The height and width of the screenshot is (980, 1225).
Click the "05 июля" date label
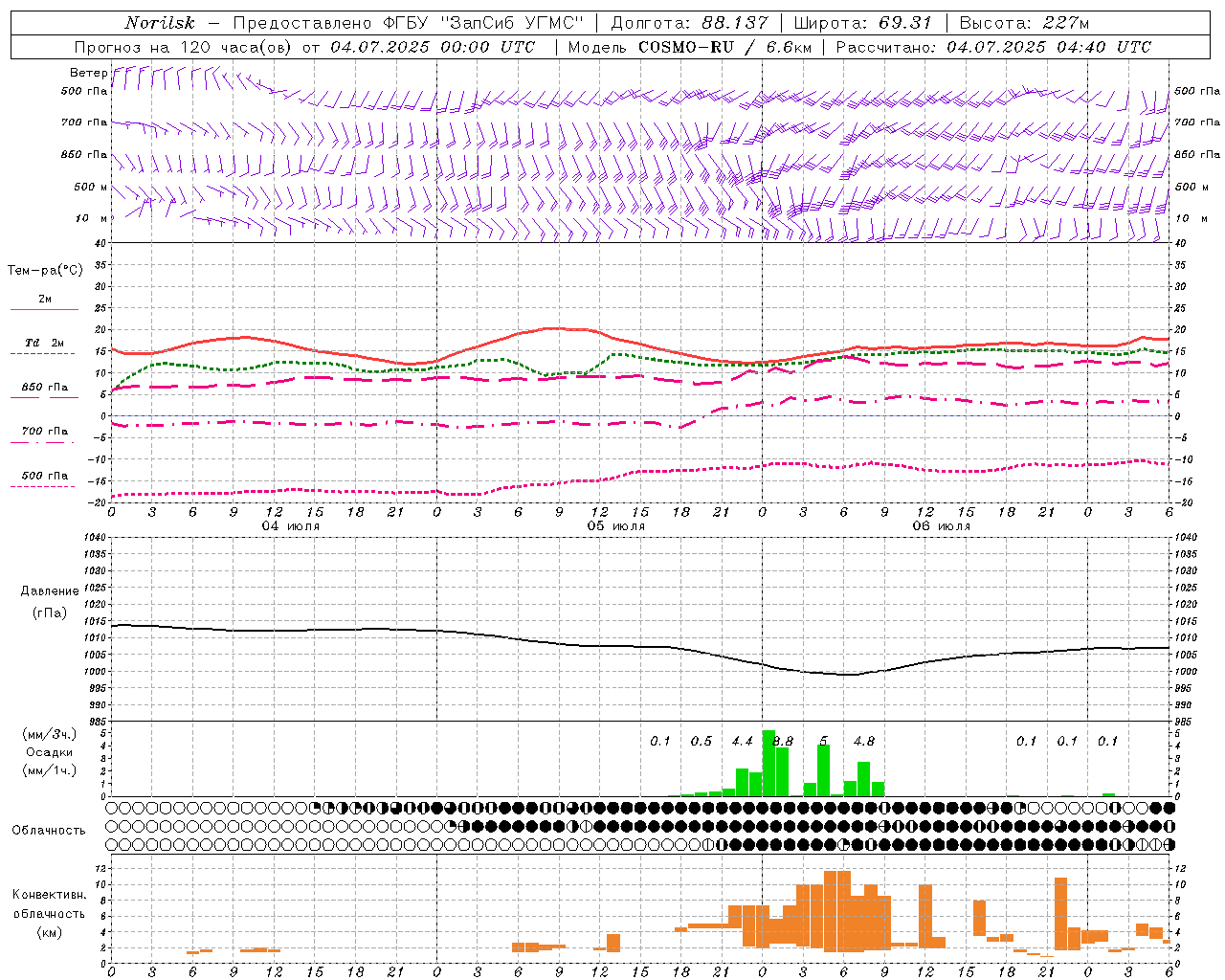[x=616, y=526]
